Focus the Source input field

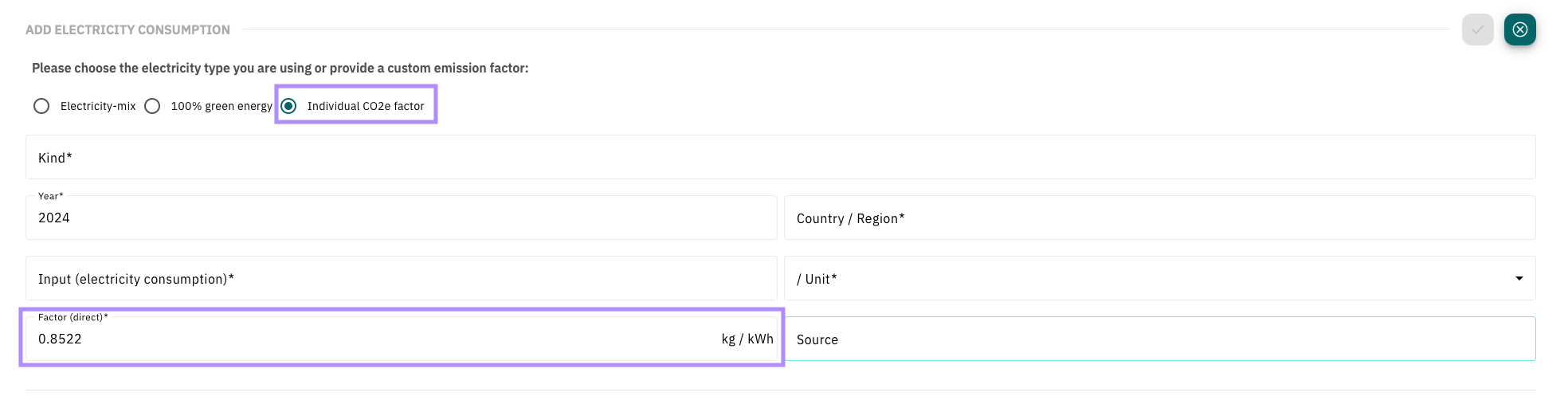tap(1159, 339)
